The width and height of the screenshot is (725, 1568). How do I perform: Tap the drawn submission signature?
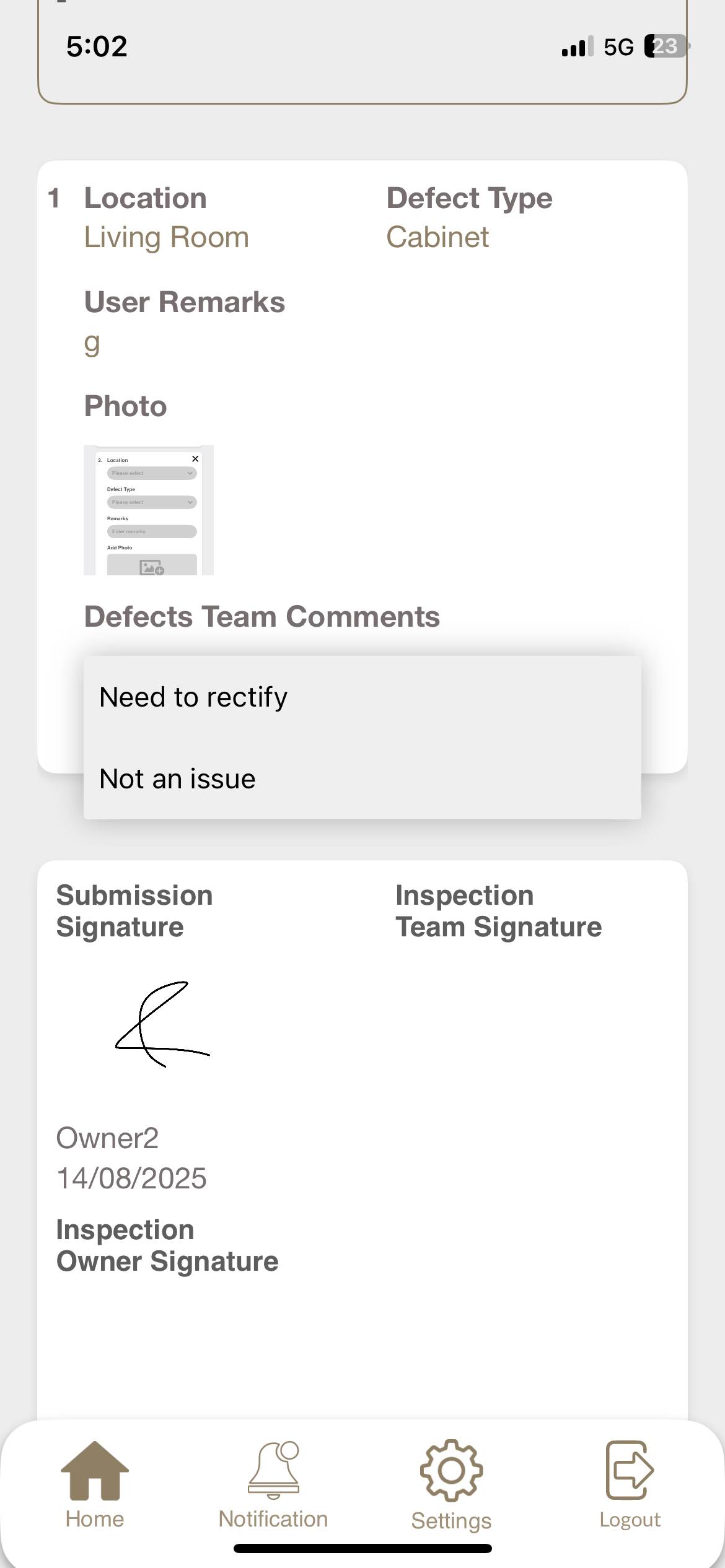click(162, 1024)
